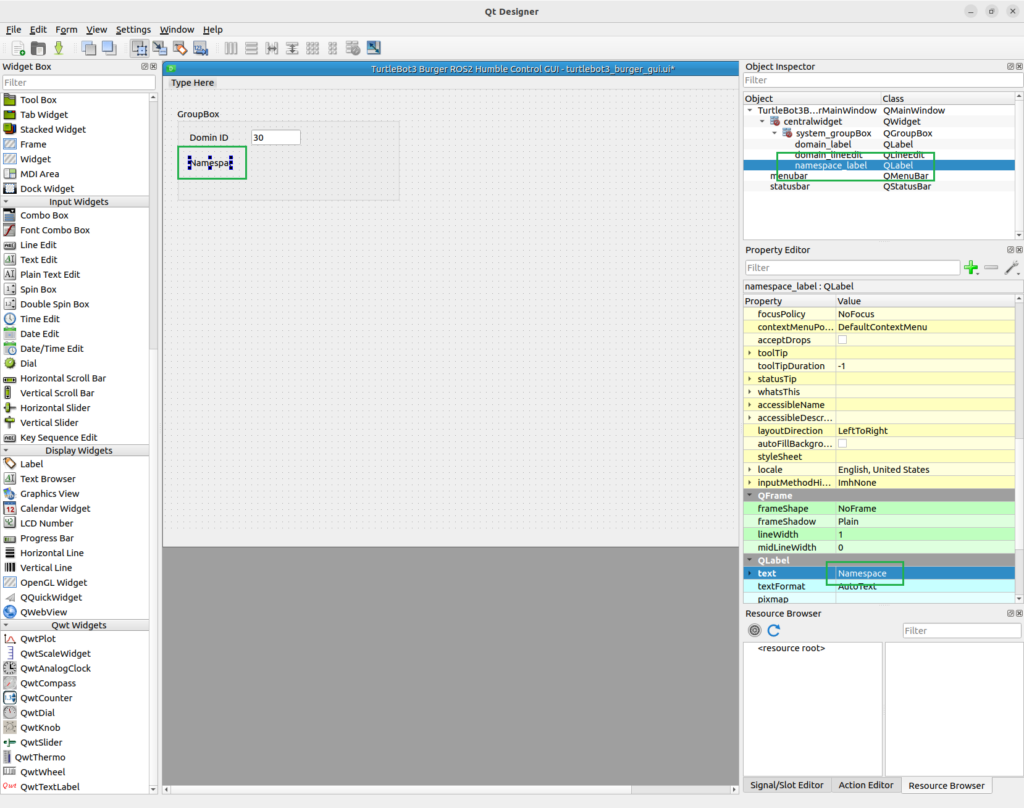Click the text property value 'Namespace'
The image size is (1024, 808).
tap(862, 574)
